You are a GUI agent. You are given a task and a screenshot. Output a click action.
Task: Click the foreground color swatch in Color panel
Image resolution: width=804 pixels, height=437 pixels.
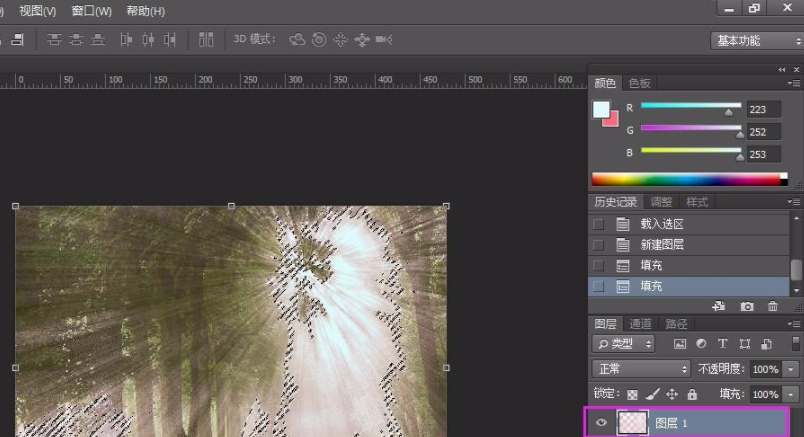tap(601, 110)
